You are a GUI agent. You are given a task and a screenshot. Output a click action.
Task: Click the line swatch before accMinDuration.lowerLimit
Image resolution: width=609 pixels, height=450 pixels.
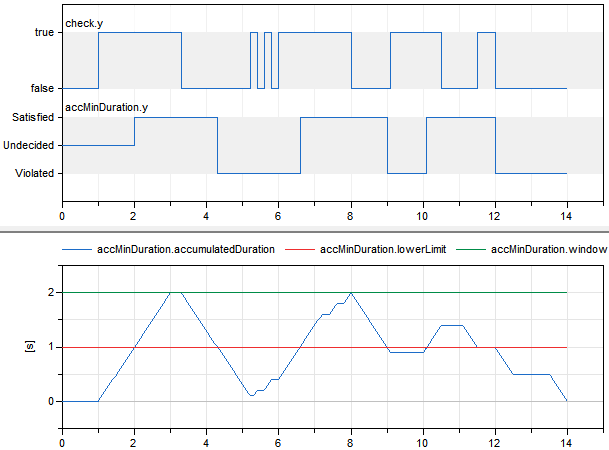point(300,249)
